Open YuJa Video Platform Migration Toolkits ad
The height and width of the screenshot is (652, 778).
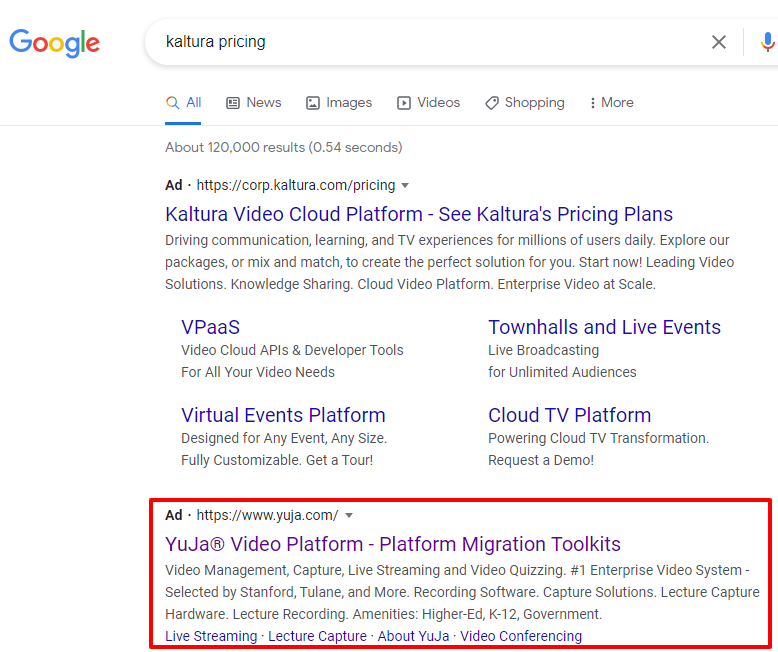tap(392, 544)
